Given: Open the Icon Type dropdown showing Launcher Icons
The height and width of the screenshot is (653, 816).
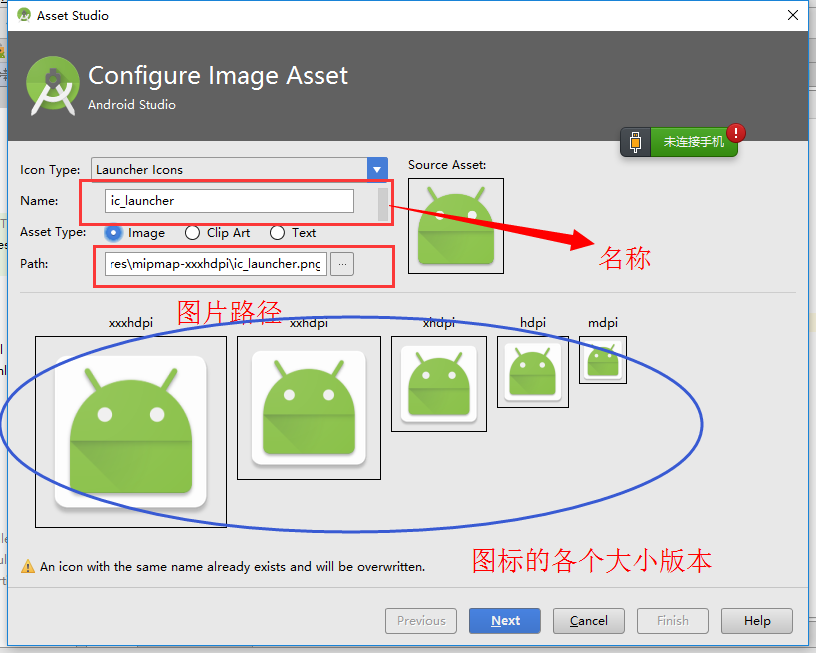Looking at the screenshot, I should [230, 169].
